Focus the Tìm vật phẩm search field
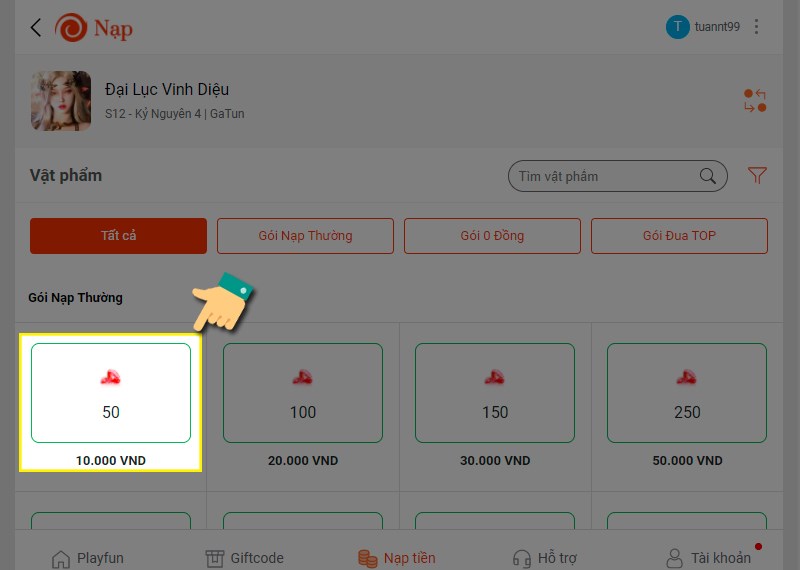 coord(617,176)
